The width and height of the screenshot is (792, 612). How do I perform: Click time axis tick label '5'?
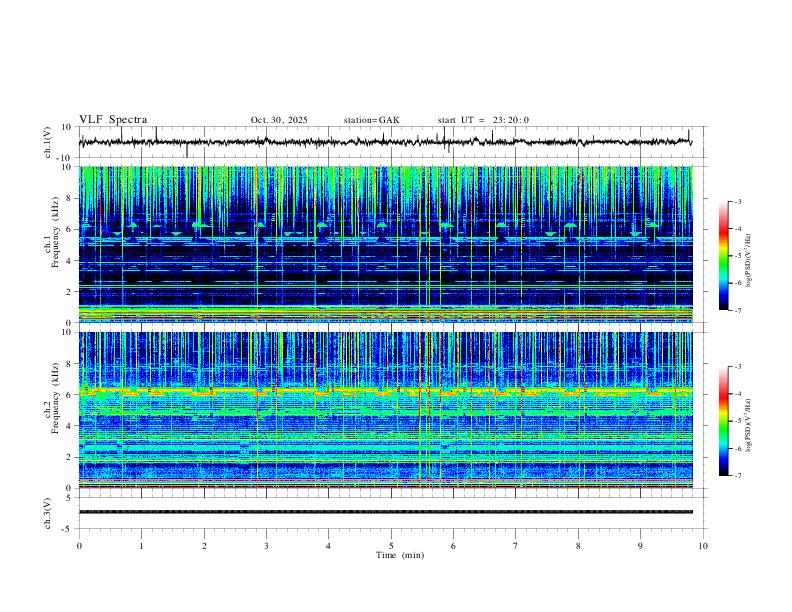click(x=391, y=546)
